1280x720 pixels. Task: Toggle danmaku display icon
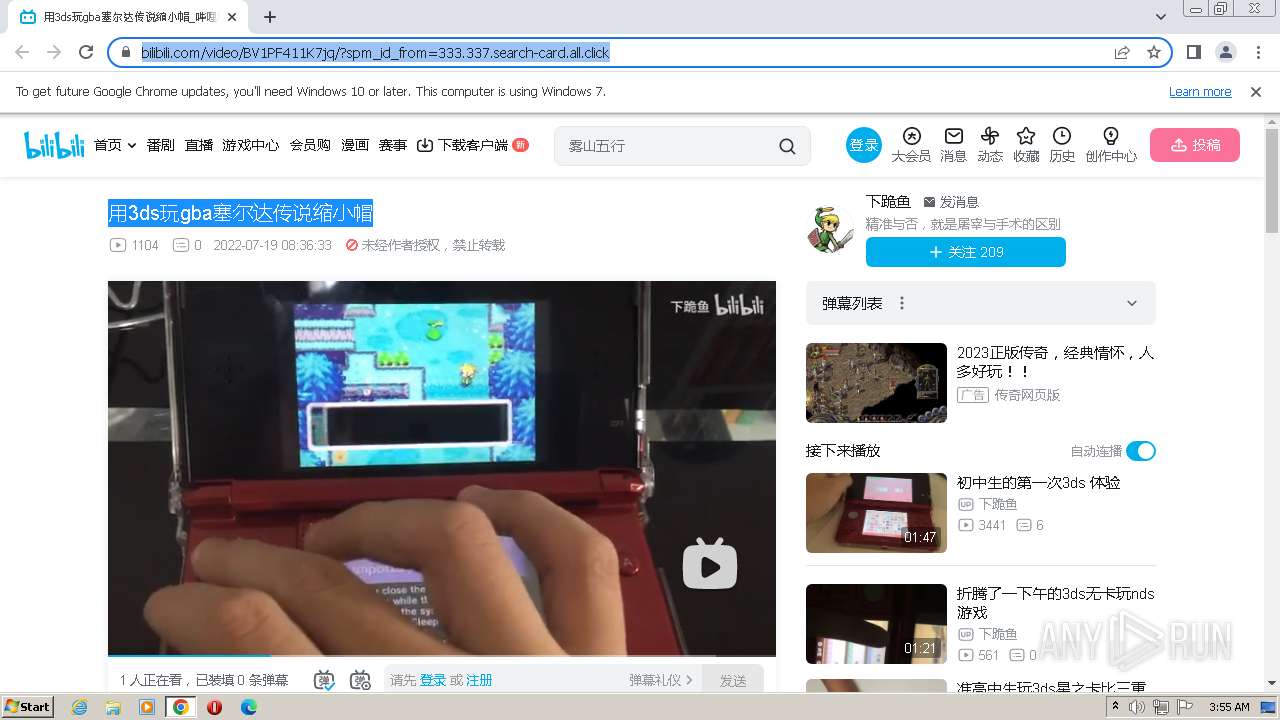tap(324, 680)
